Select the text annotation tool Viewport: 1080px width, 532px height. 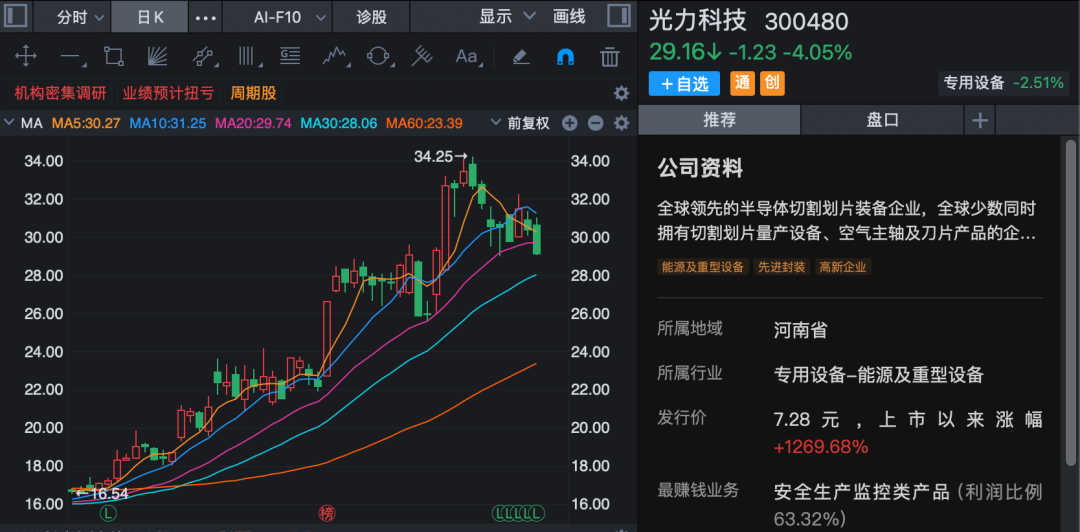point(466,56)
